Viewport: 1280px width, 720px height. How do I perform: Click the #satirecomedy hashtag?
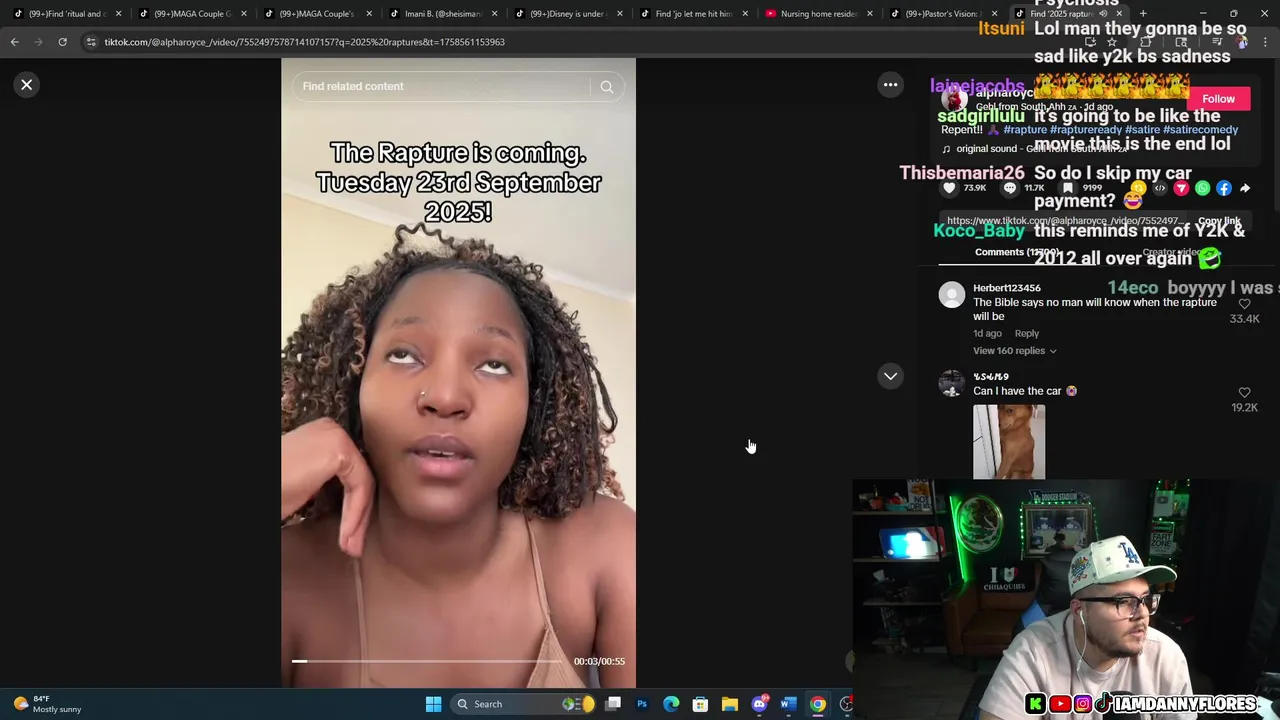click(1200, 130)
